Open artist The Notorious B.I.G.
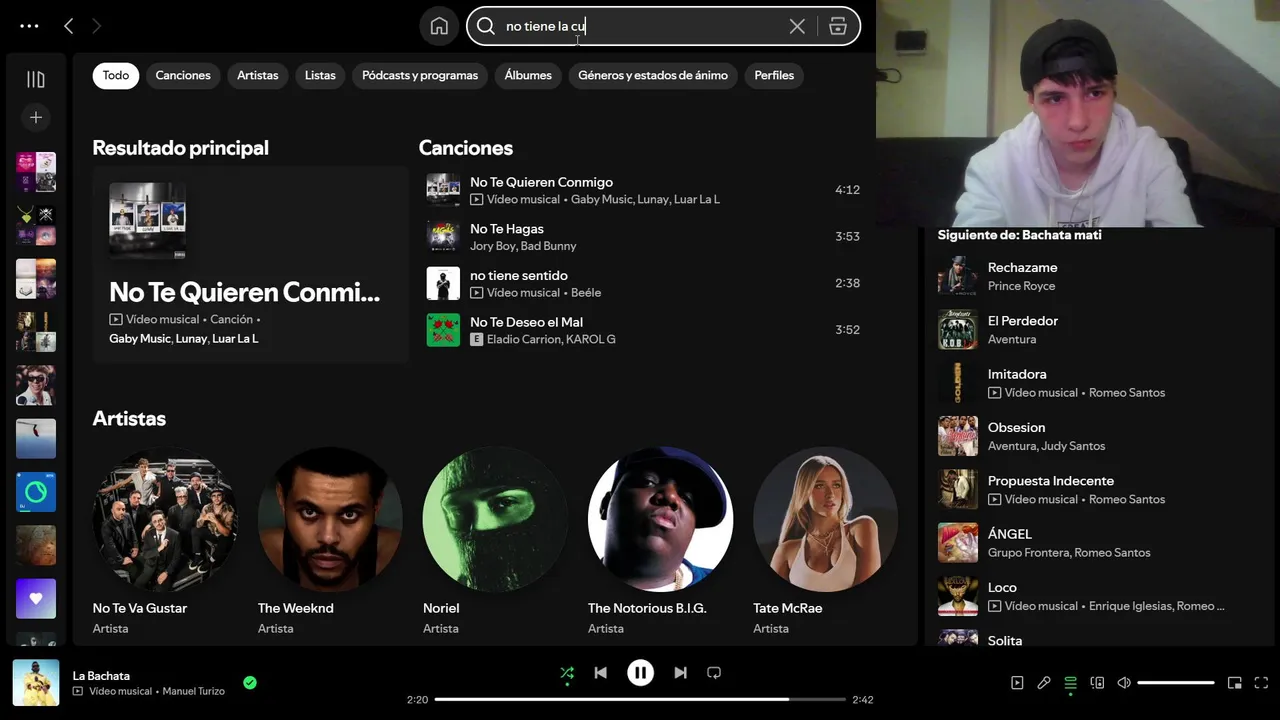The width and height of the screenshot is (1280, 720). [660, 541]
